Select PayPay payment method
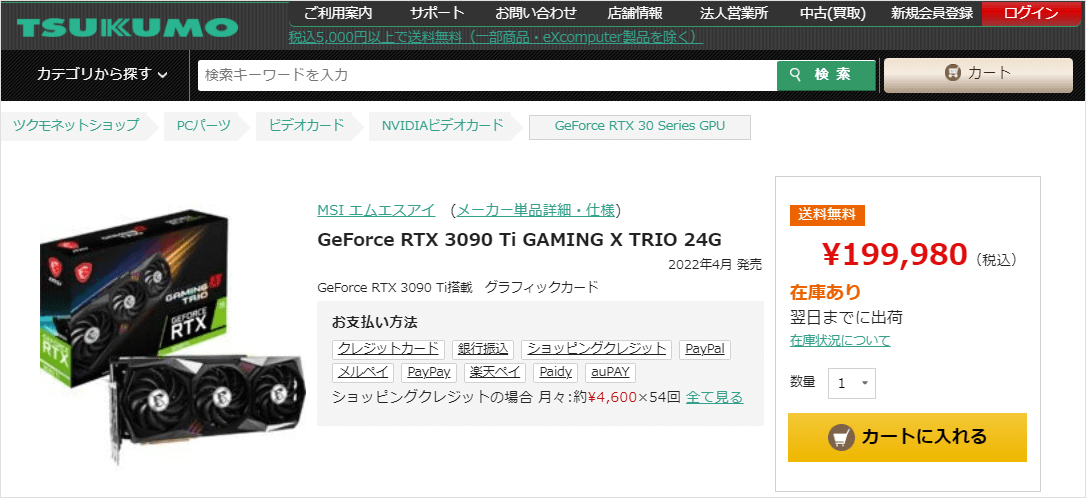The image size is (1086, 498). [x=429, y=373]
